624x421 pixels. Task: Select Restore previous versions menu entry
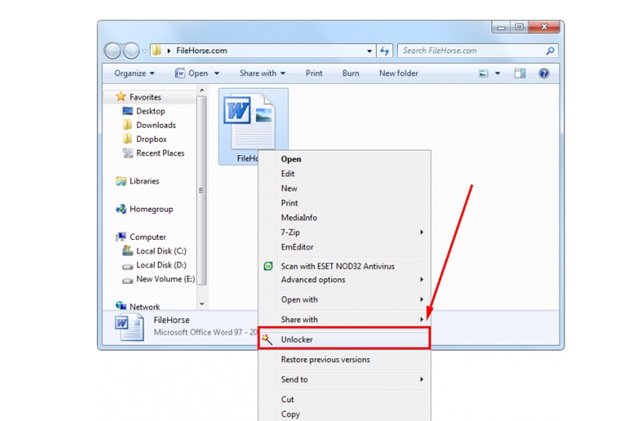pyautogui.click(x=325, y=359)
